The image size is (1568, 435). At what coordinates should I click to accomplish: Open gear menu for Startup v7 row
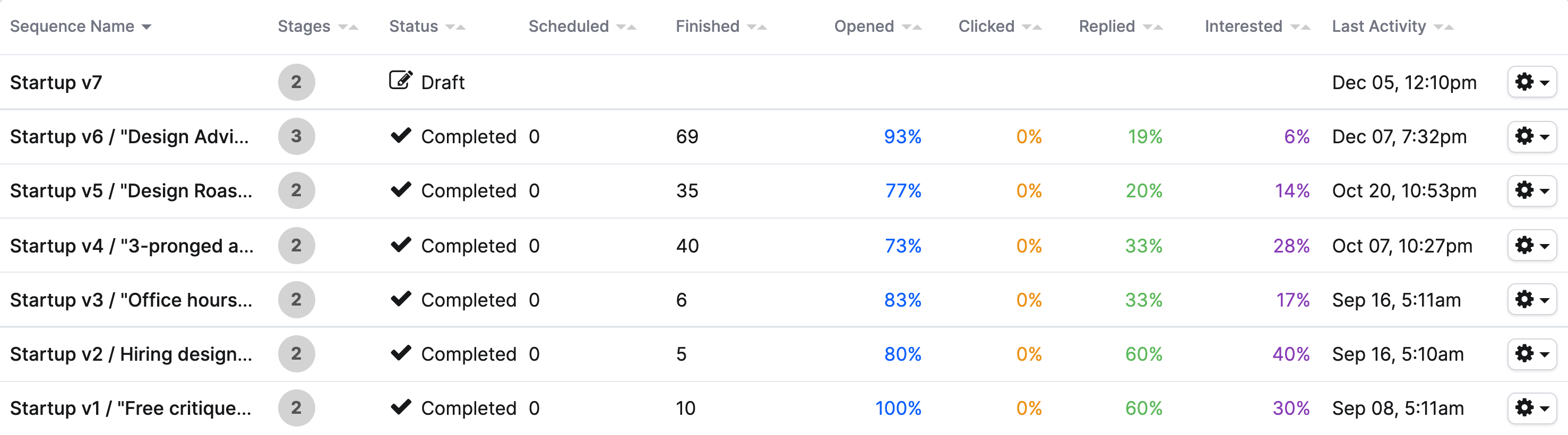[x=1531, y=82]
